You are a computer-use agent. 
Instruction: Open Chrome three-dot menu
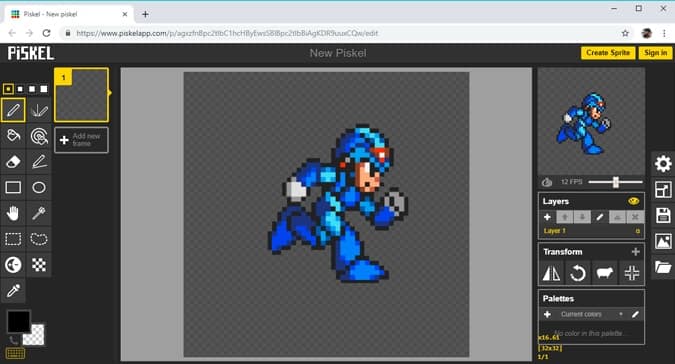[664, 33]
